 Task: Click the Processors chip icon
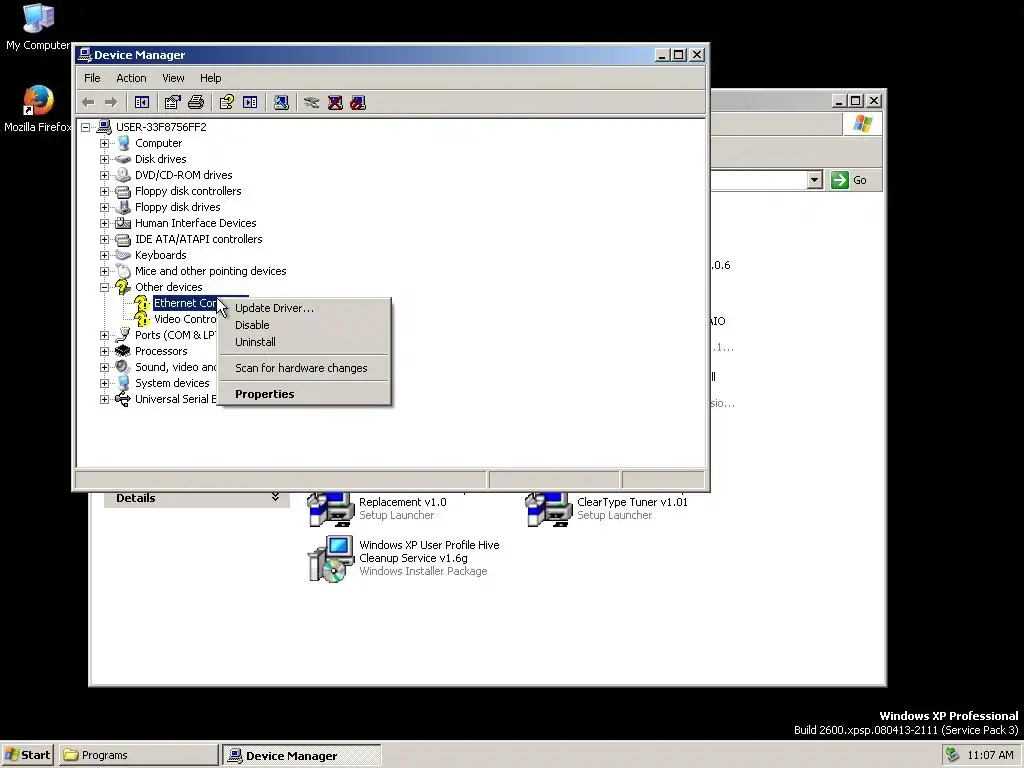coord(123,351)
